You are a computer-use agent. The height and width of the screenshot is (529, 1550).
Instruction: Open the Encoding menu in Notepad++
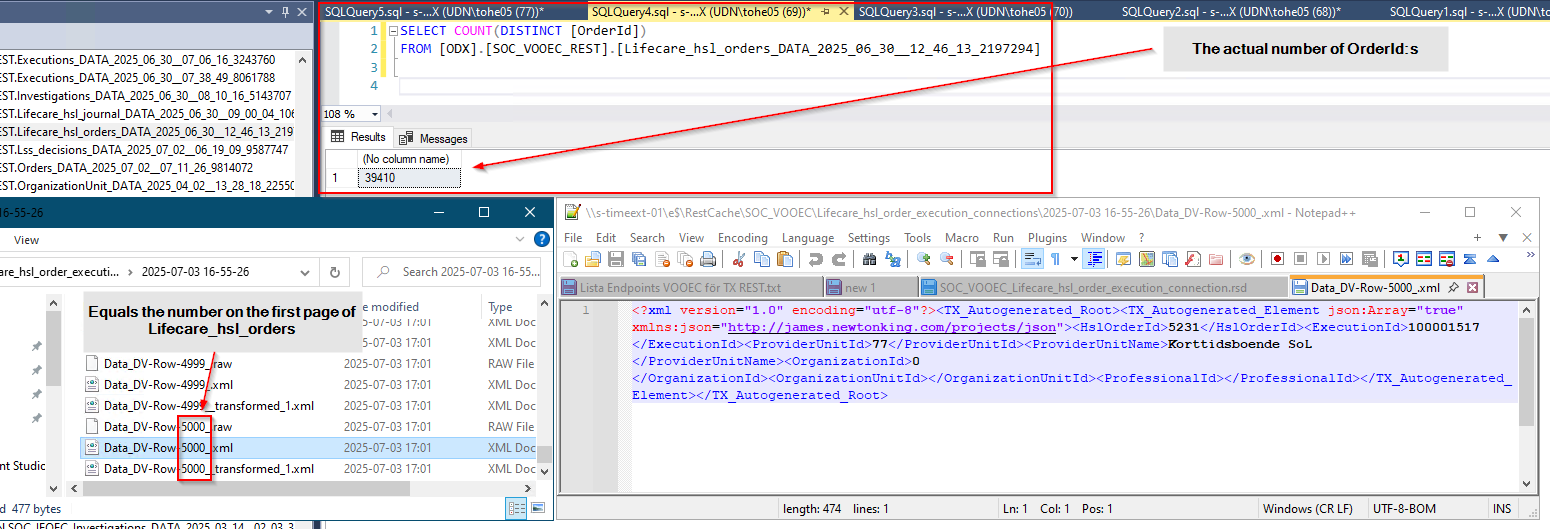click(x=743, y=238)
